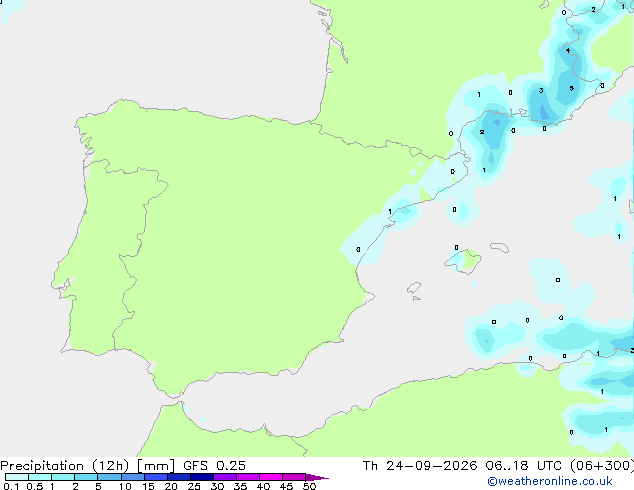634x490 pixels.
Task: Click the 20 tick label on legend
Action: 171,486
